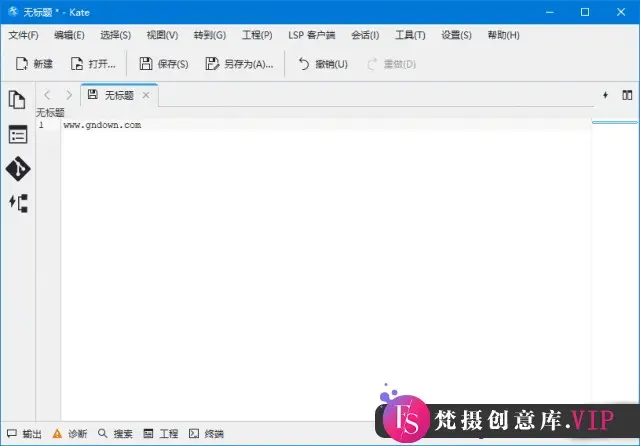Click the Kate app icon in title bar
The image size is (640, 446).
pyautogui.click(x=13, y=12)
